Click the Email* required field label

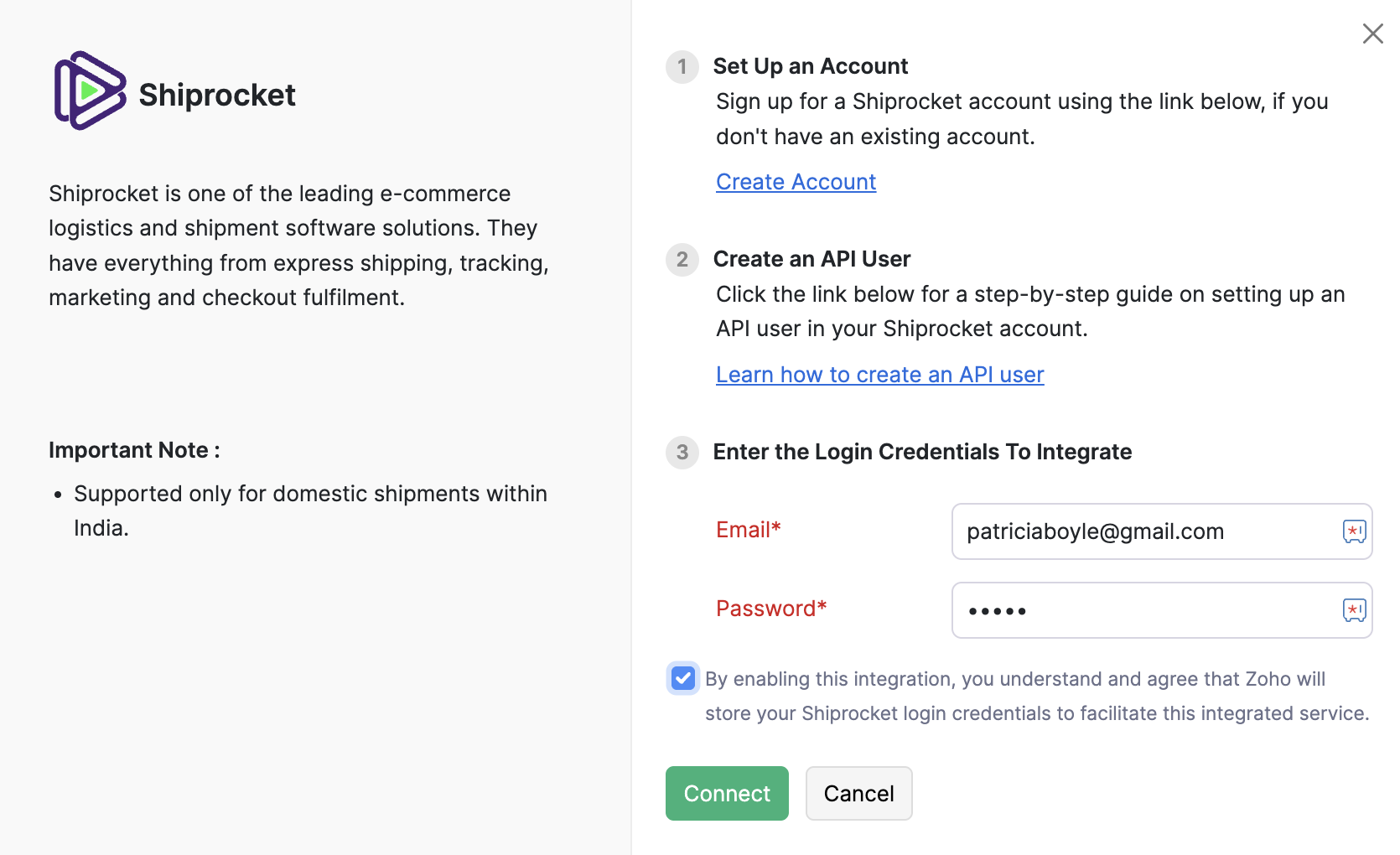[748, 530]
